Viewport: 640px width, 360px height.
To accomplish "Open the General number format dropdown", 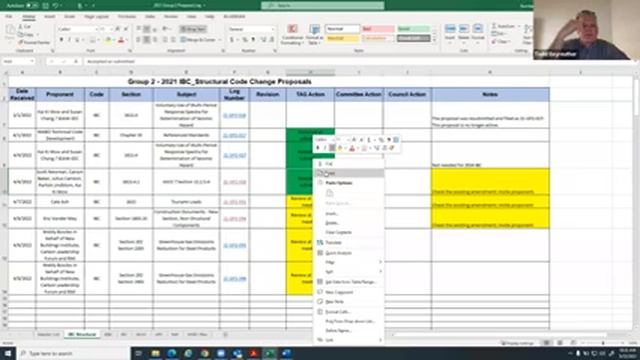I will 272,29.
